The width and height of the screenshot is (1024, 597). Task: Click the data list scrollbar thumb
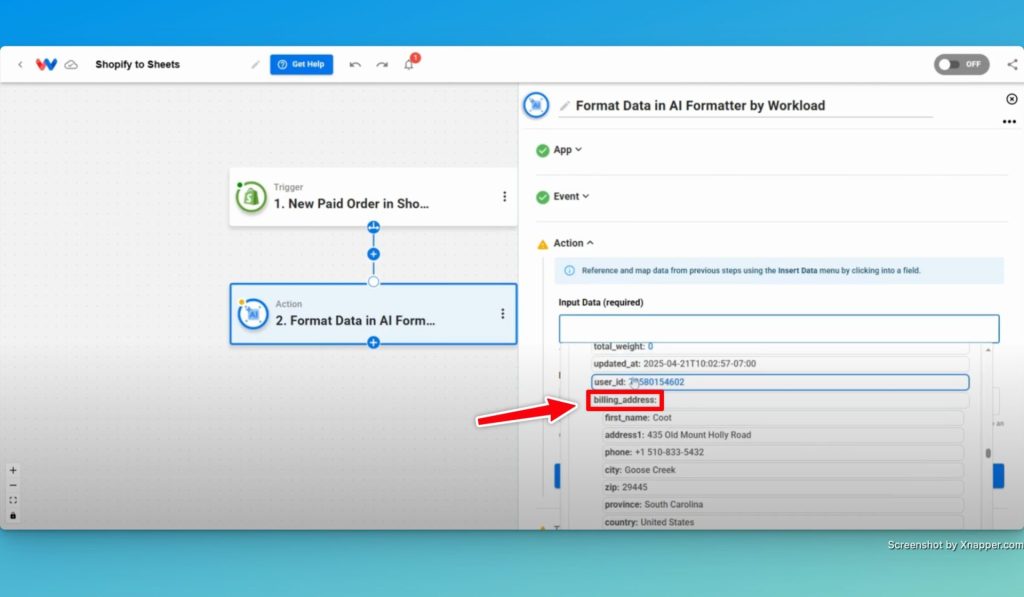click(988, 453)
